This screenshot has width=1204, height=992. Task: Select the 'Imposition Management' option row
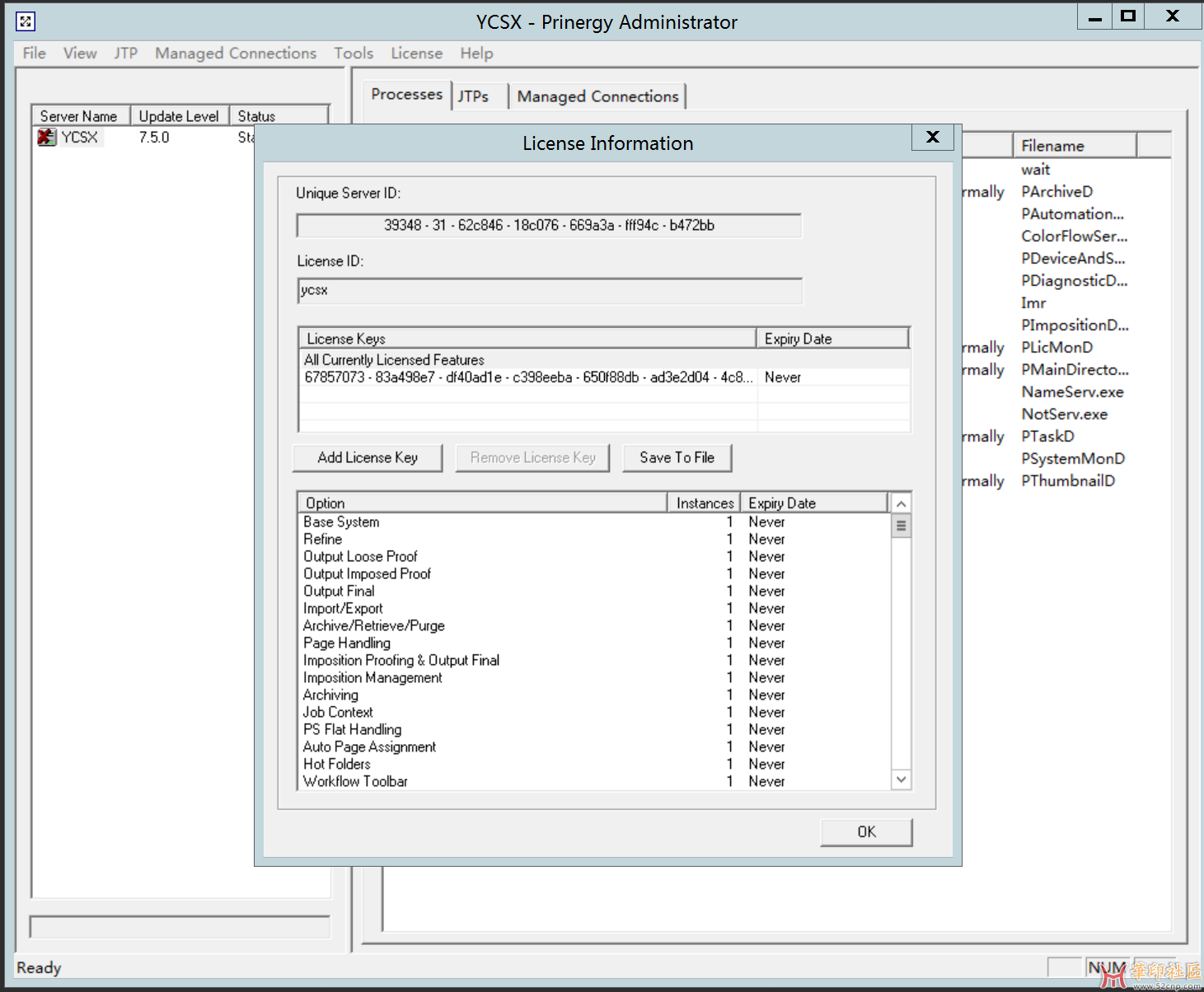click(595, 677)
